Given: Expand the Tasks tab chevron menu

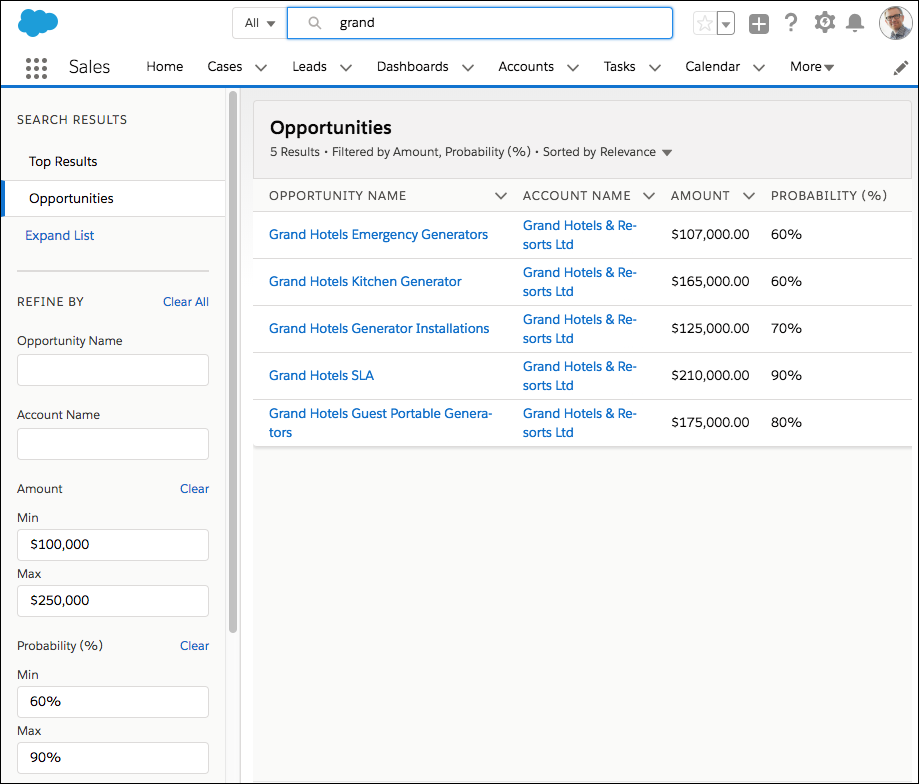Looking at the screenshot, I should pos(655,68).
